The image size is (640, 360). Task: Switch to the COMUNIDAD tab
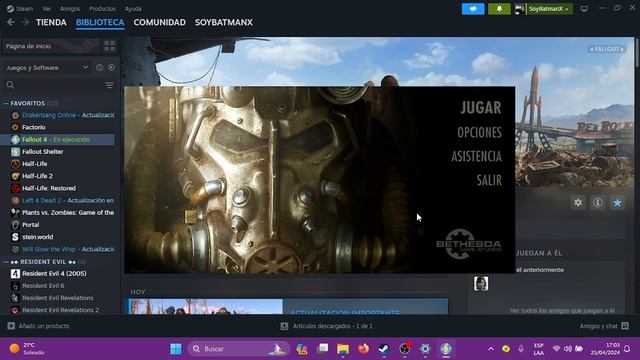click(160, 22)
